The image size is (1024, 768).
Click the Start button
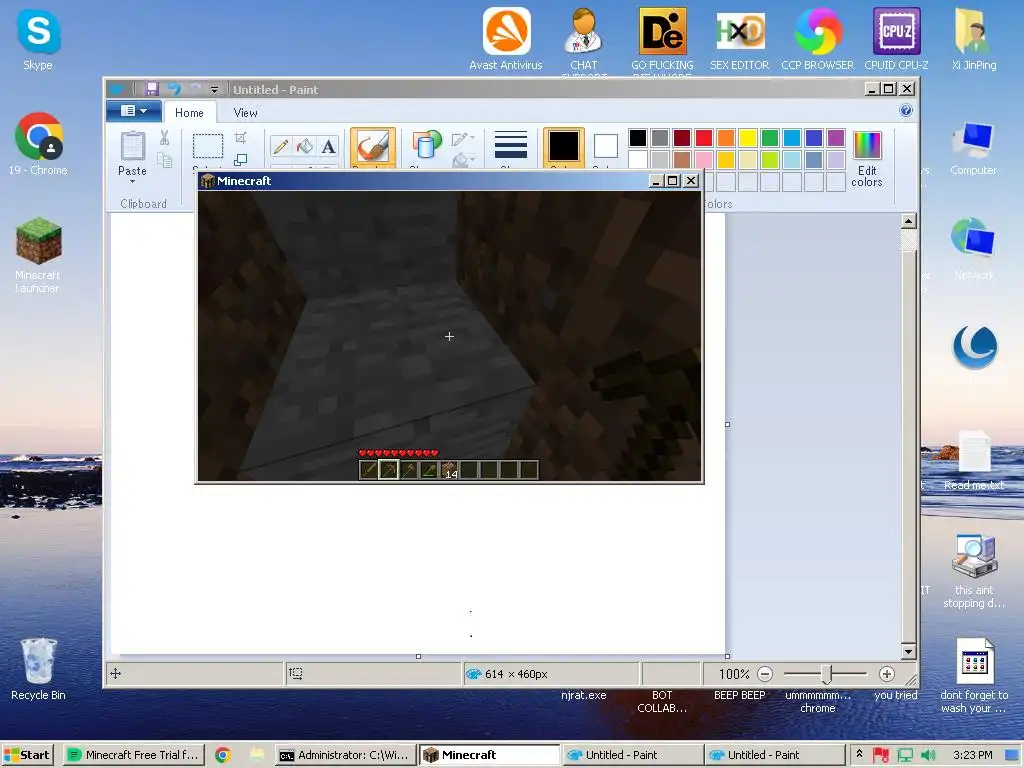click(x=27, y=755)
